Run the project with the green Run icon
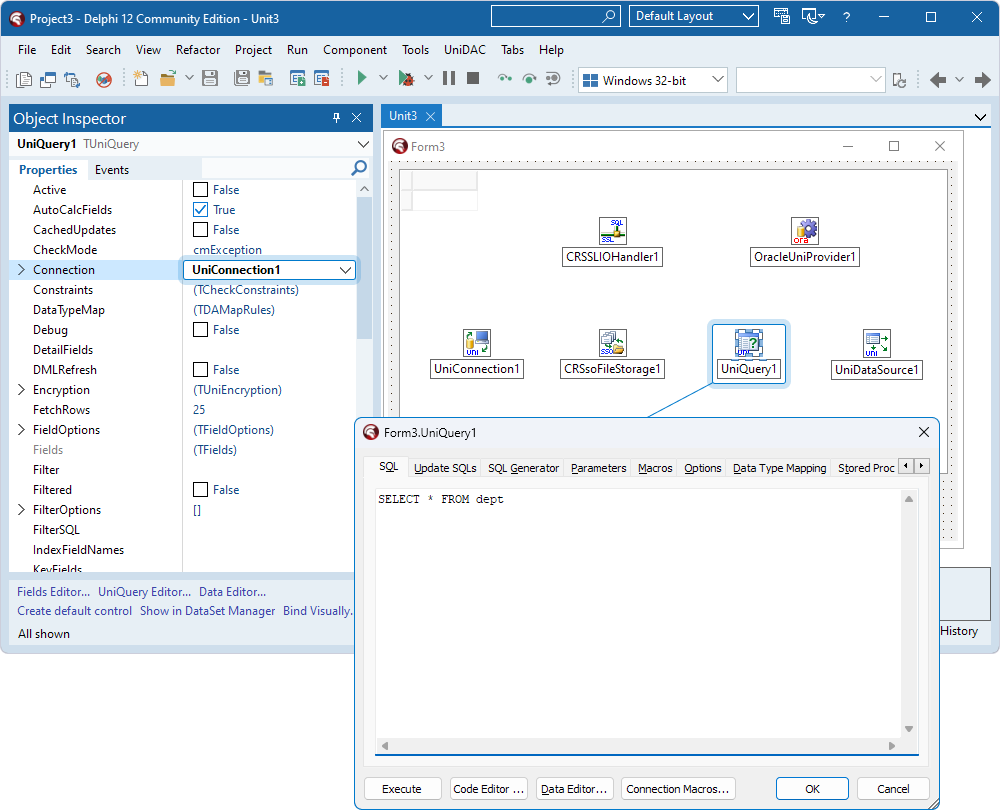The image size is (1000, 810). (361, 77)
